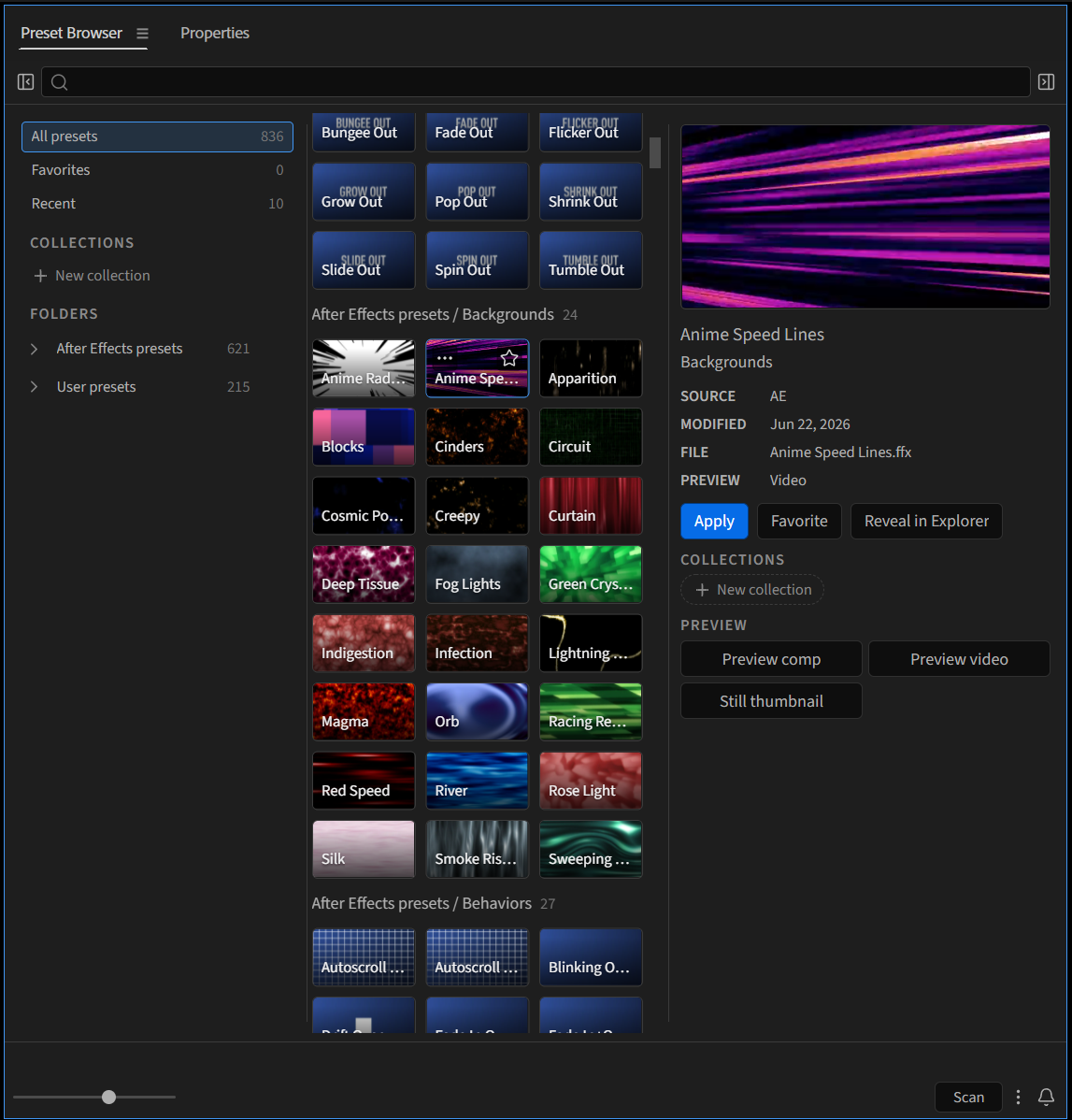The image size is (1072, 1120).
Task: Click the thumbnail size slider handle
Action: pos(108,1098)
